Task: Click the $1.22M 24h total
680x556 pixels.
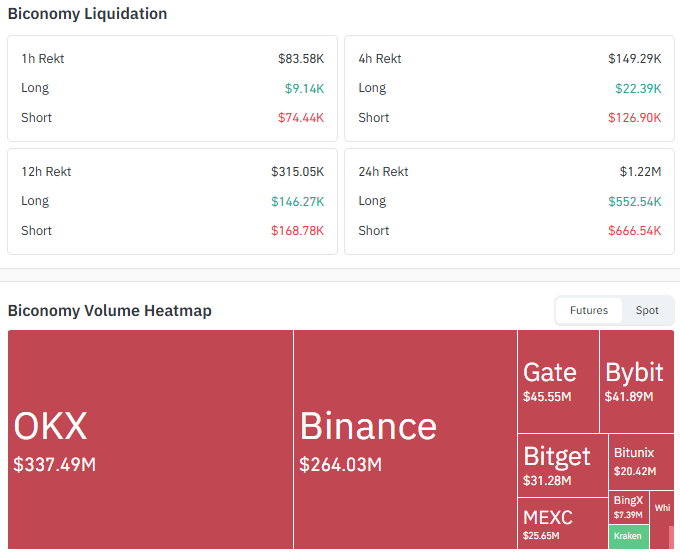Action: point(640,172)
